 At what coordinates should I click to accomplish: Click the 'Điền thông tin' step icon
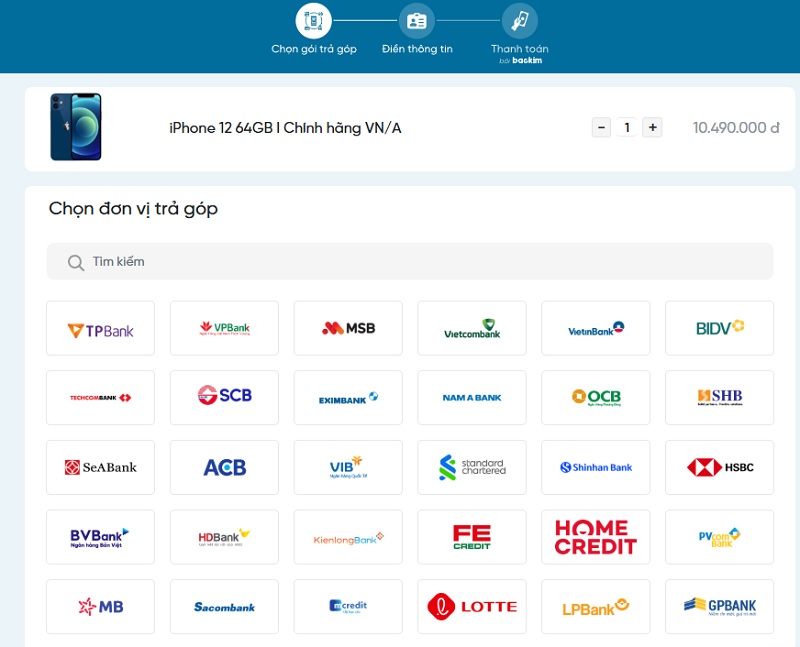click(x=416, y=21)
